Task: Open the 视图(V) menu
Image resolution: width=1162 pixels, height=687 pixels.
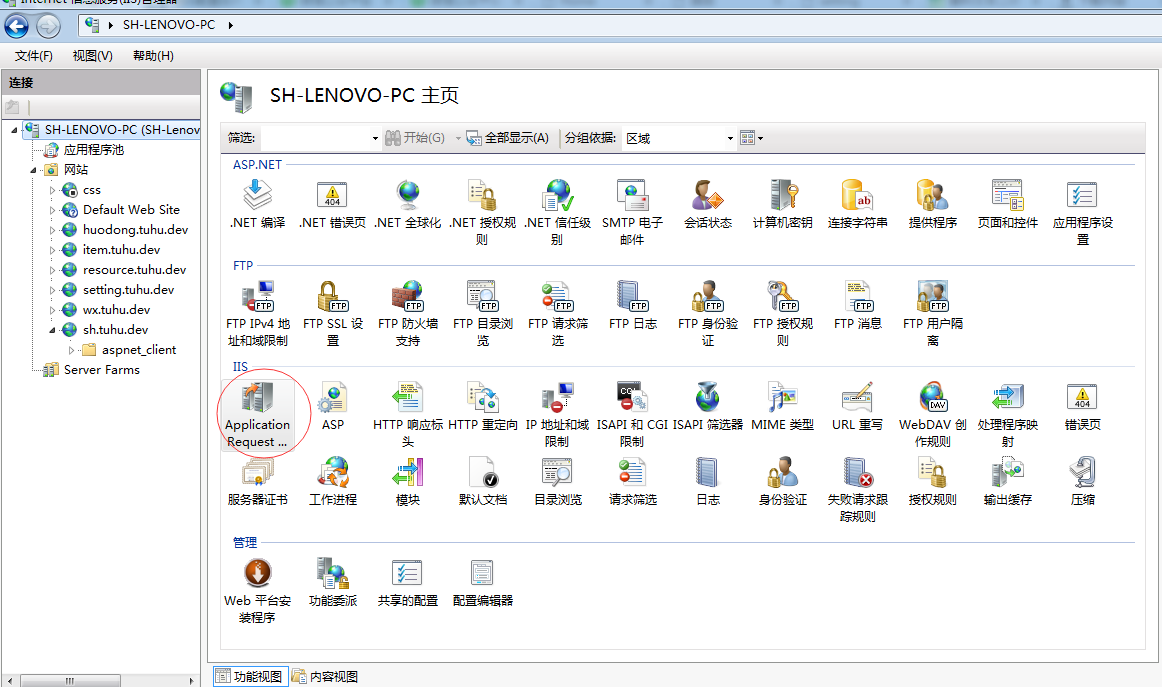Action: pos(93,56)
